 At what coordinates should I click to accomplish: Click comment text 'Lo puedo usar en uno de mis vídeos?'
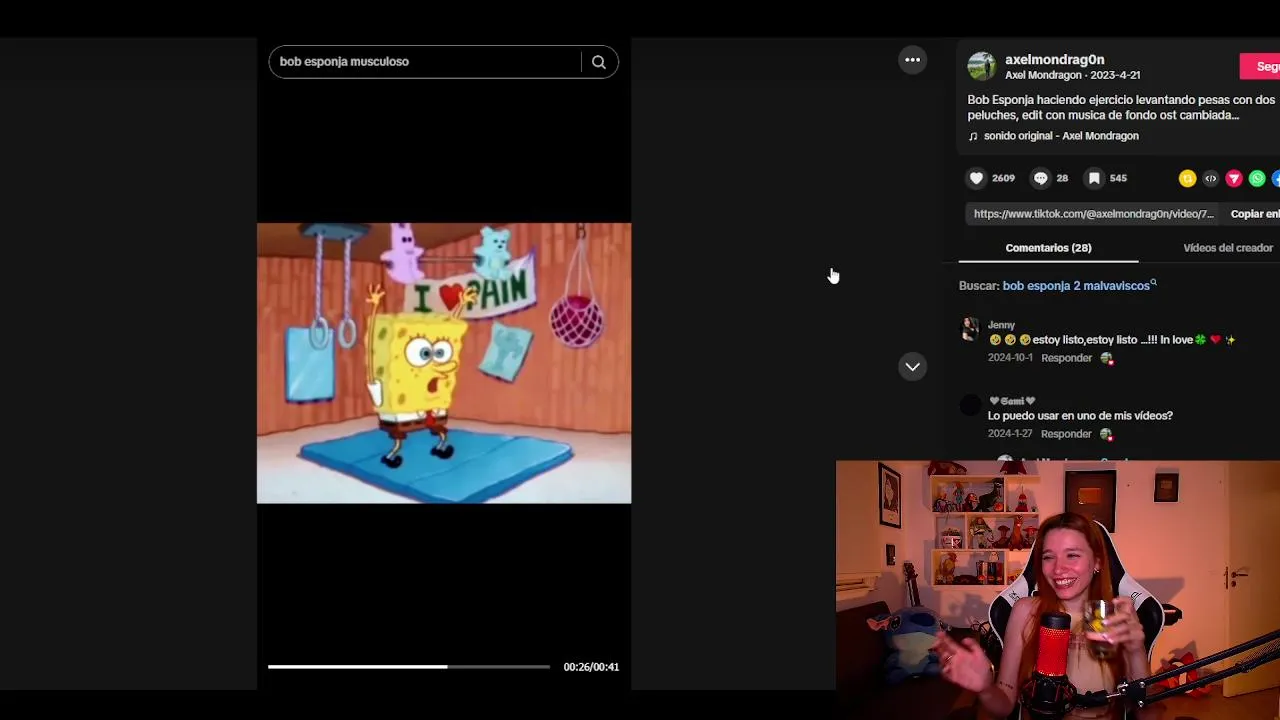tap(1080, 416)
